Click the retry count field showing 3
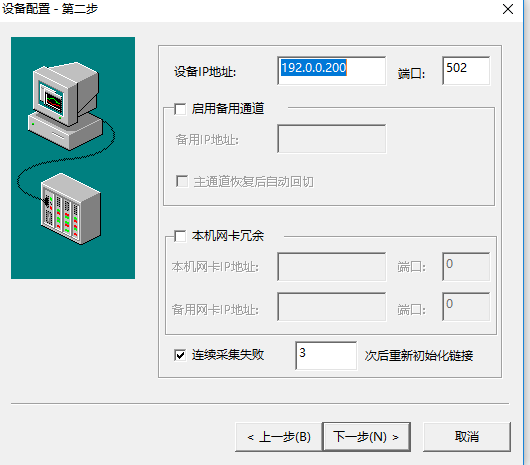This screenshot has height=465, width=530. 326,356
